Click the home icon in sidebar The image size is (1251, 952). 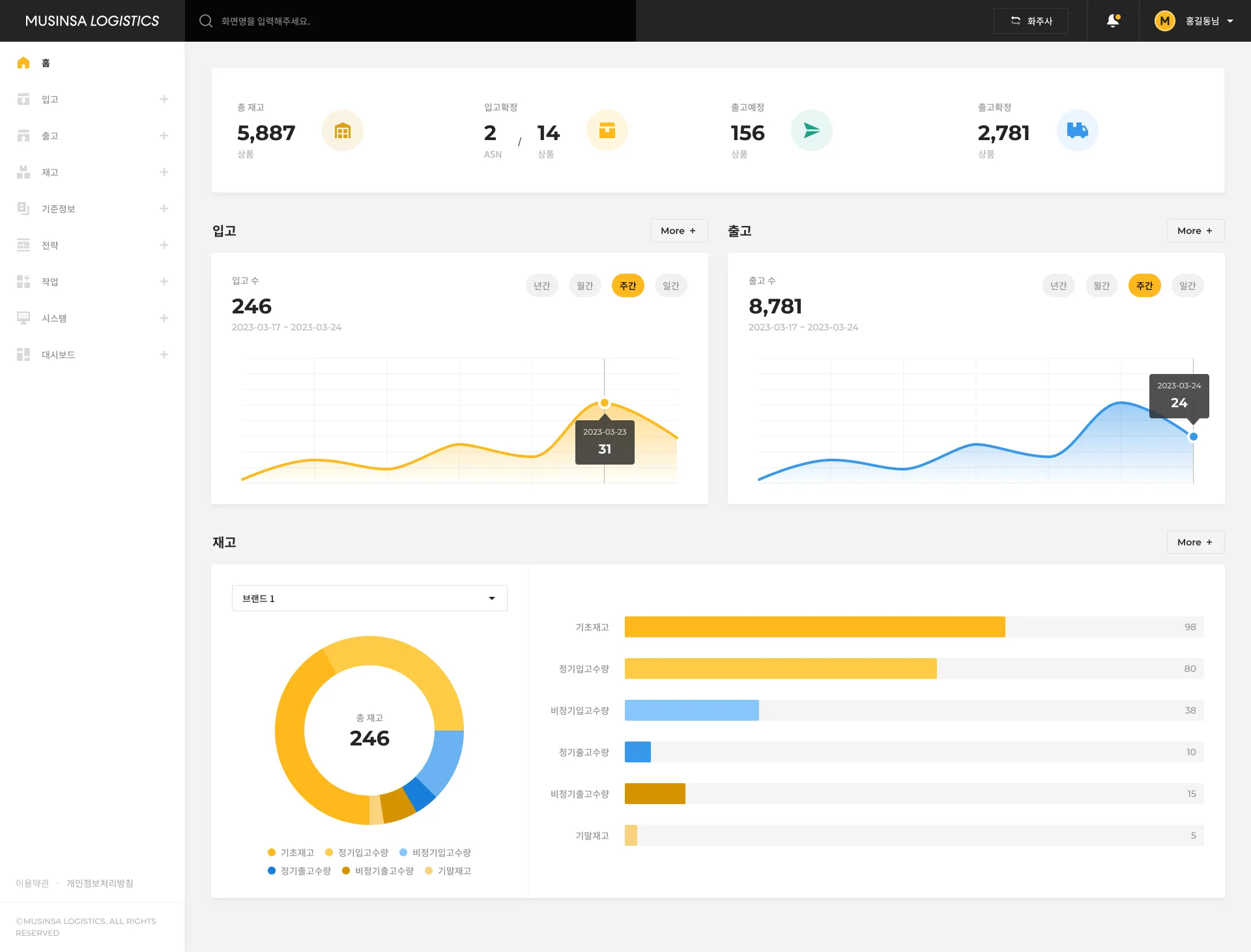click(x=23, y=63)
